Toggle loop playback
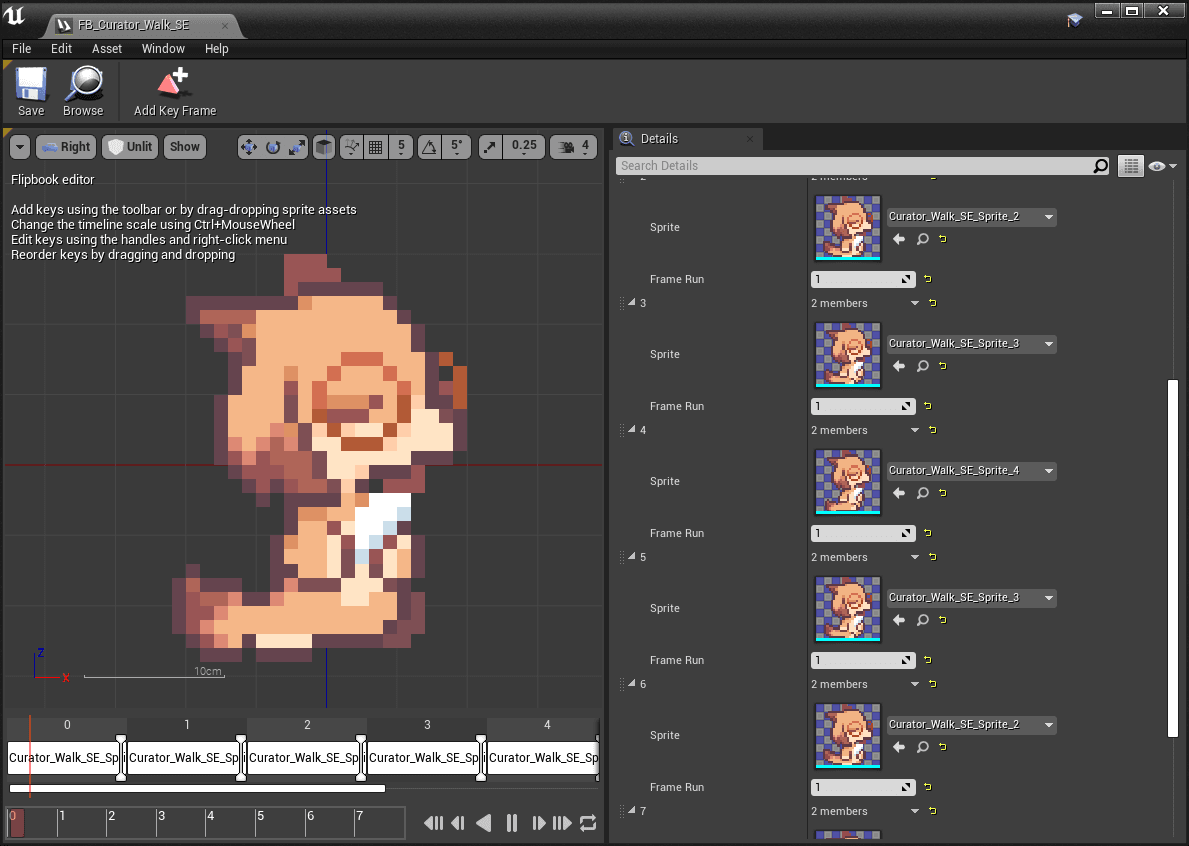The height and width of the screenshot is (846, 1189). (x=588, y=823)
